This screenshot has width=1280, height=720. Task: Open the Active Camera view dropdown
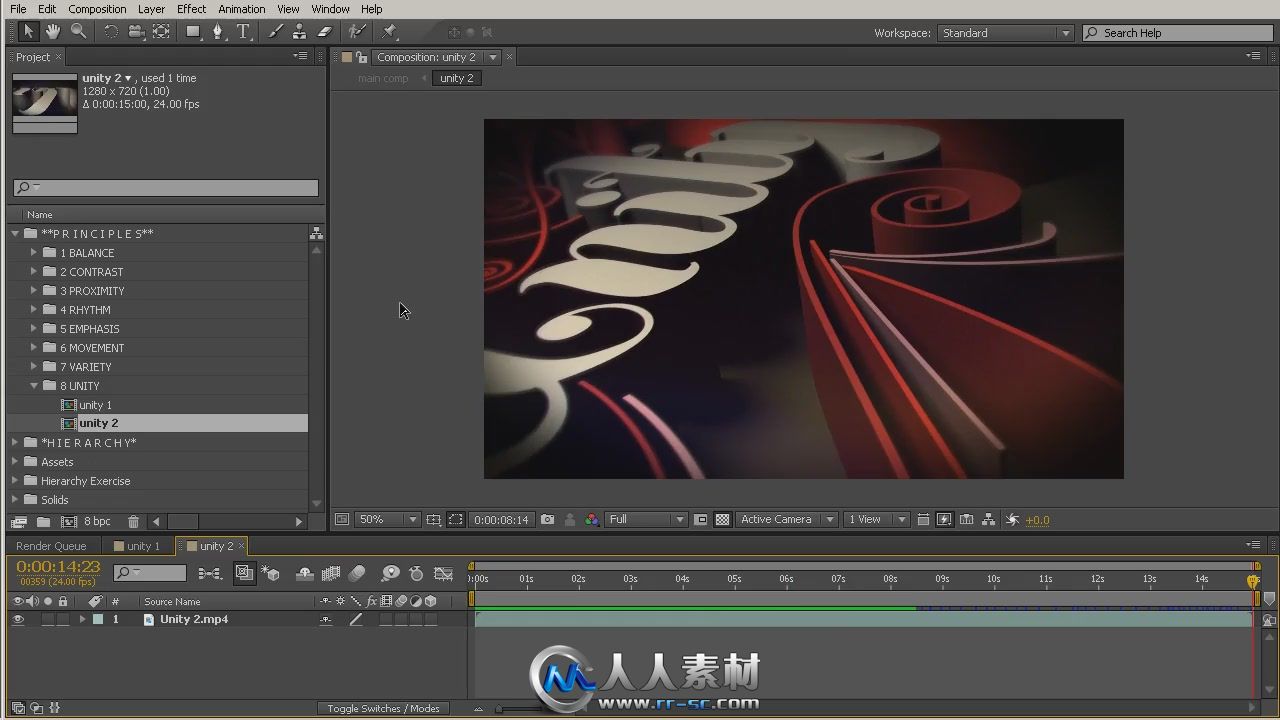787,519
